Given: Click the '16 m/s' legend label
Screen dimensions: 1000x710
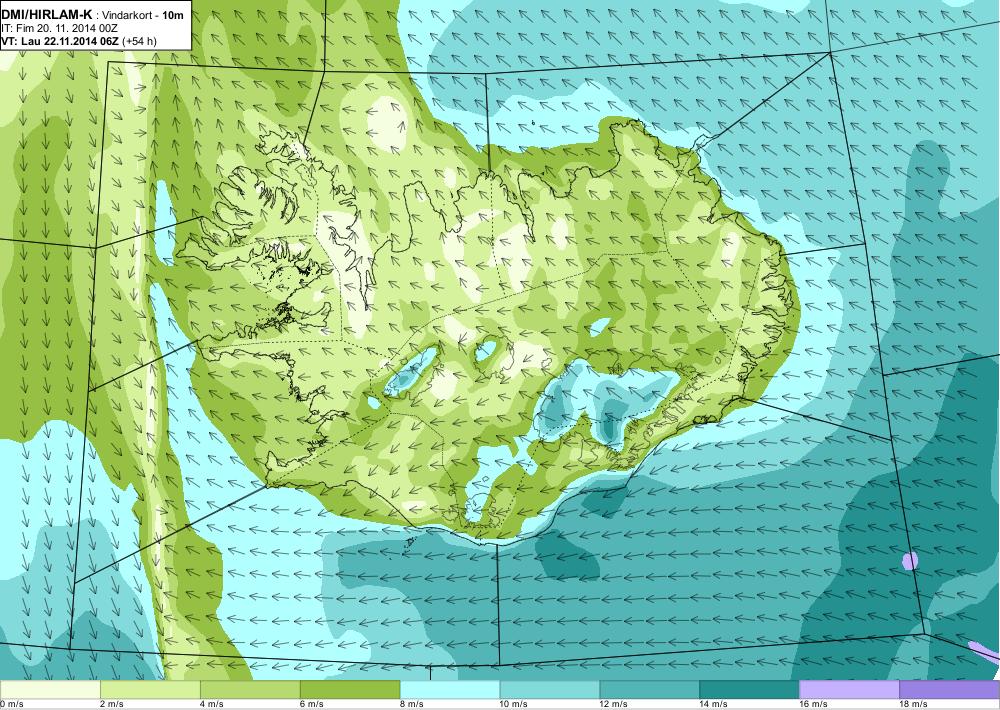Looking at the screenshot, I should (814, 704).
